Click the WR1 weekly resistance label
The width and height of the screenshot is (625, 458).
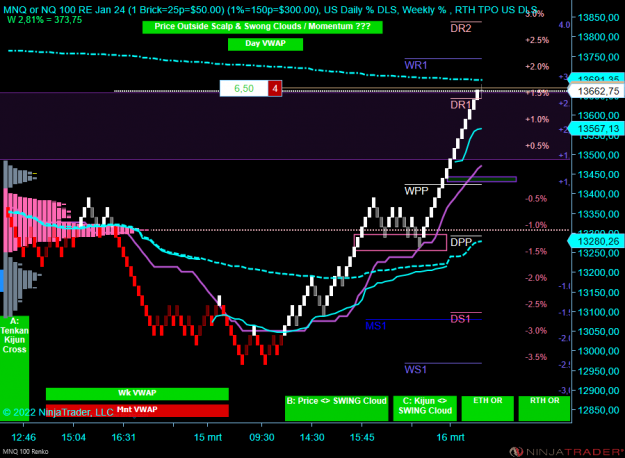click(x=416, y=65)
